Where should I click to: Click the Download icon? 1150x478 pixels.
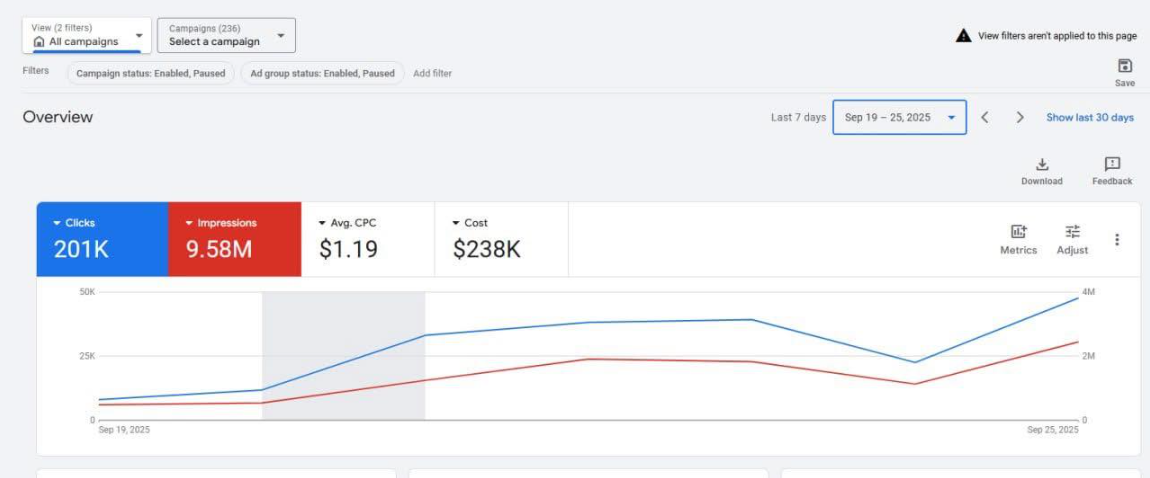[1041, 165]
